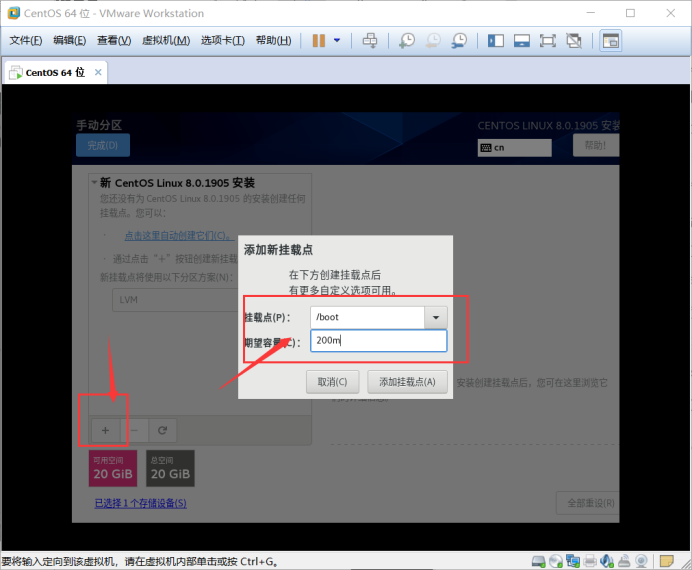Open the power options dropdown arrow
The image size is (692, 570).
coord(337,41)
